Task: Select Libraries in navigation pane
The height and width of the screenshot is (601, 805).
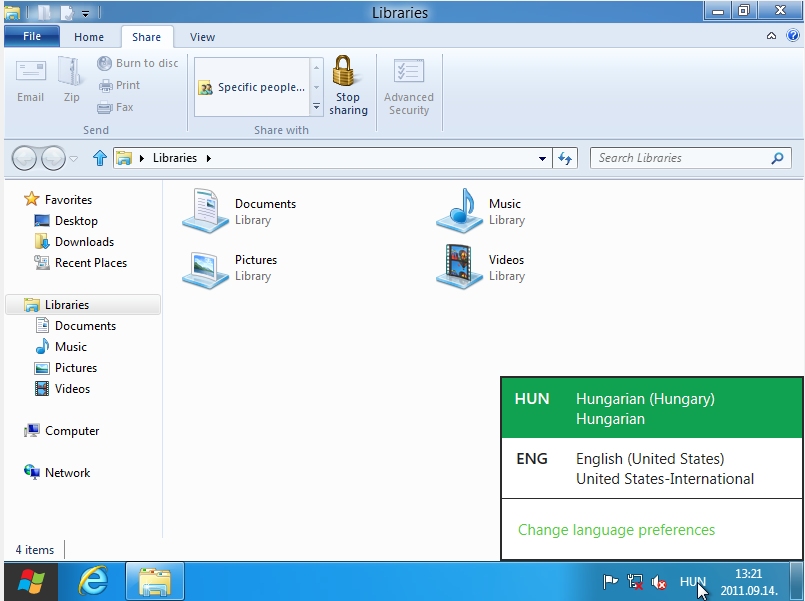Action: tap(83, 304)
